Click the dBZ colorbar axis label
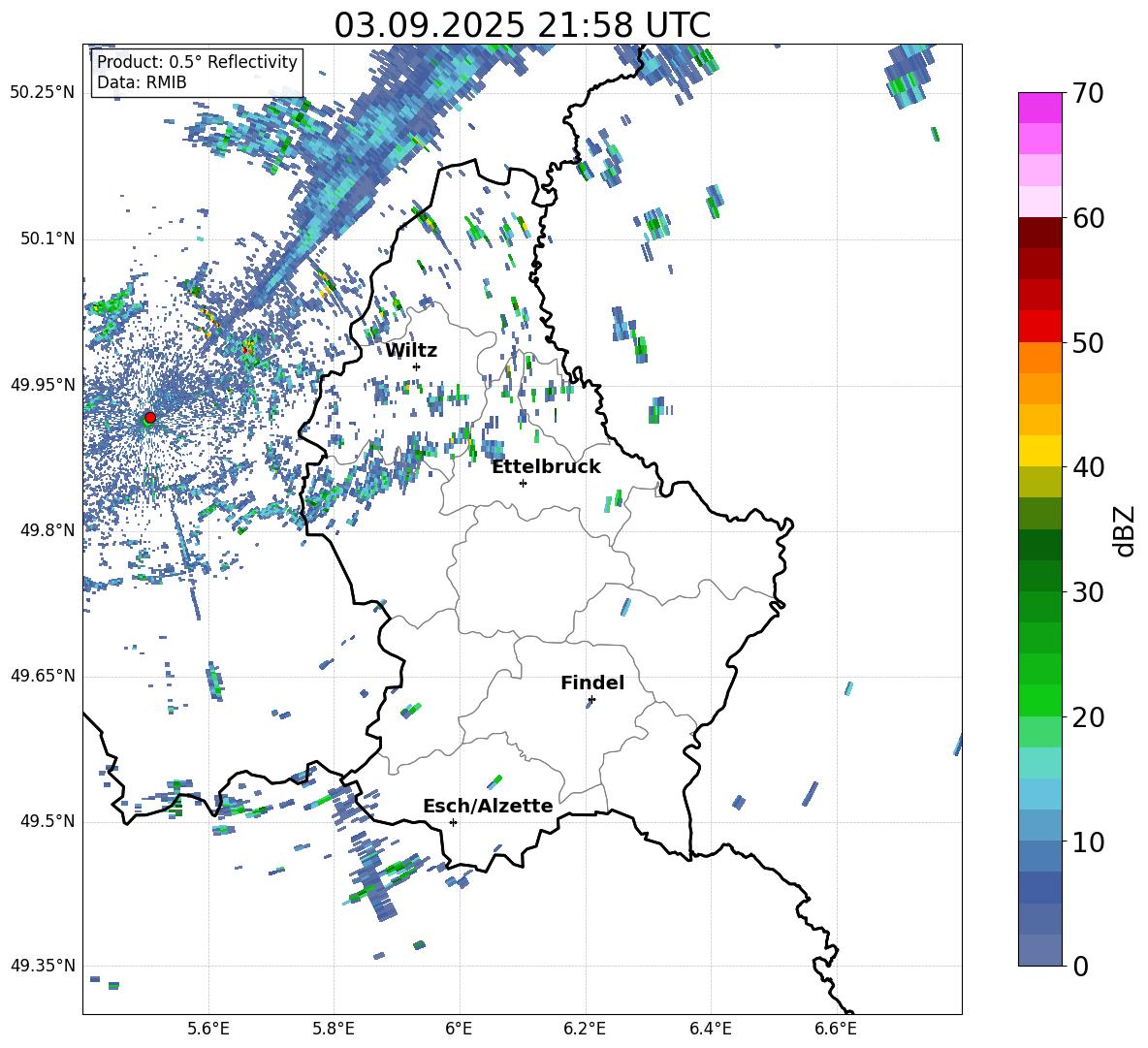Screen dimensions: 1148x1048 tap(1126, 530)
